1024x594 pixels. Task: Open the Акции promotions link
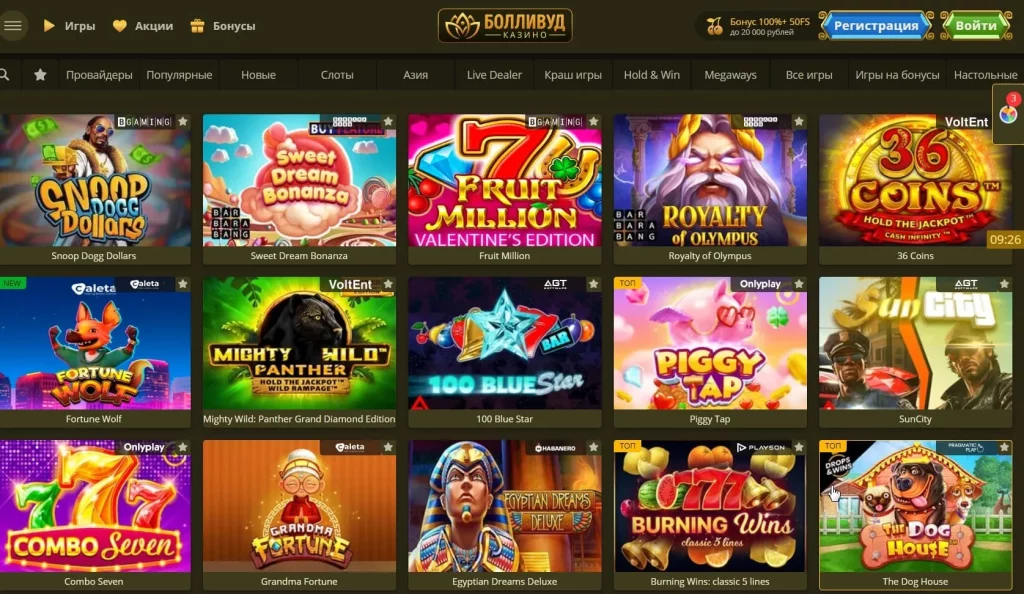pyautogui.click(x=143, y=26)
